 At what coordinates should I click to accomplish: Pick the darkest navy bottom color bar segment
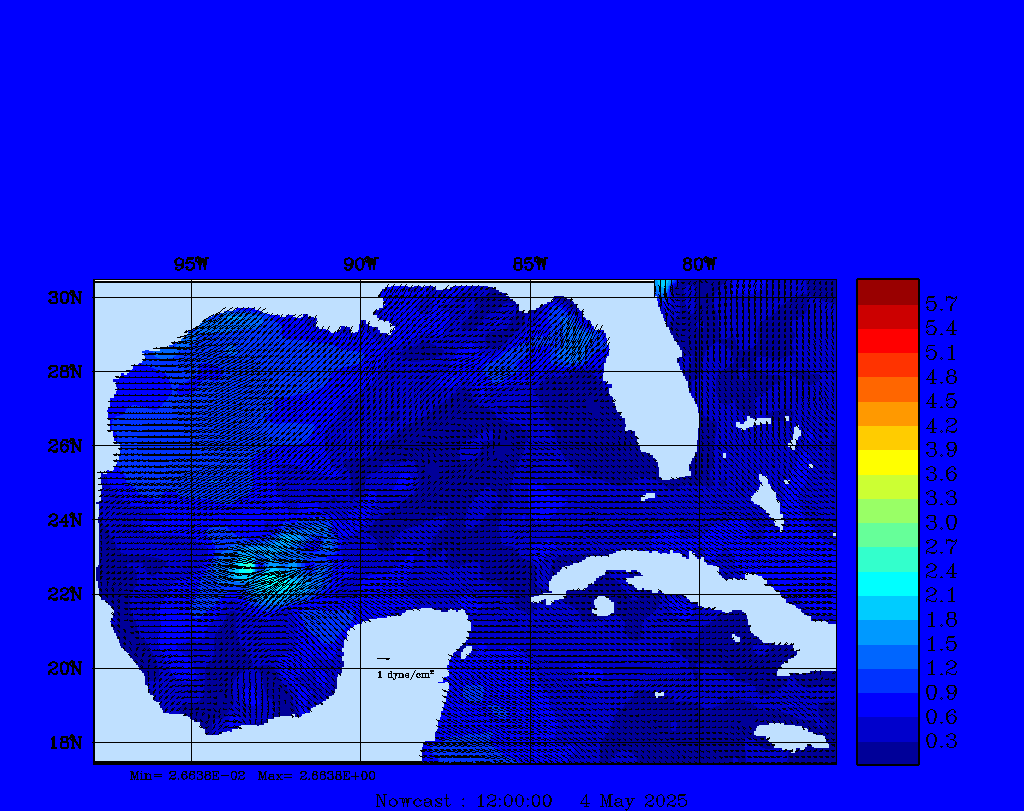point(888,752)
